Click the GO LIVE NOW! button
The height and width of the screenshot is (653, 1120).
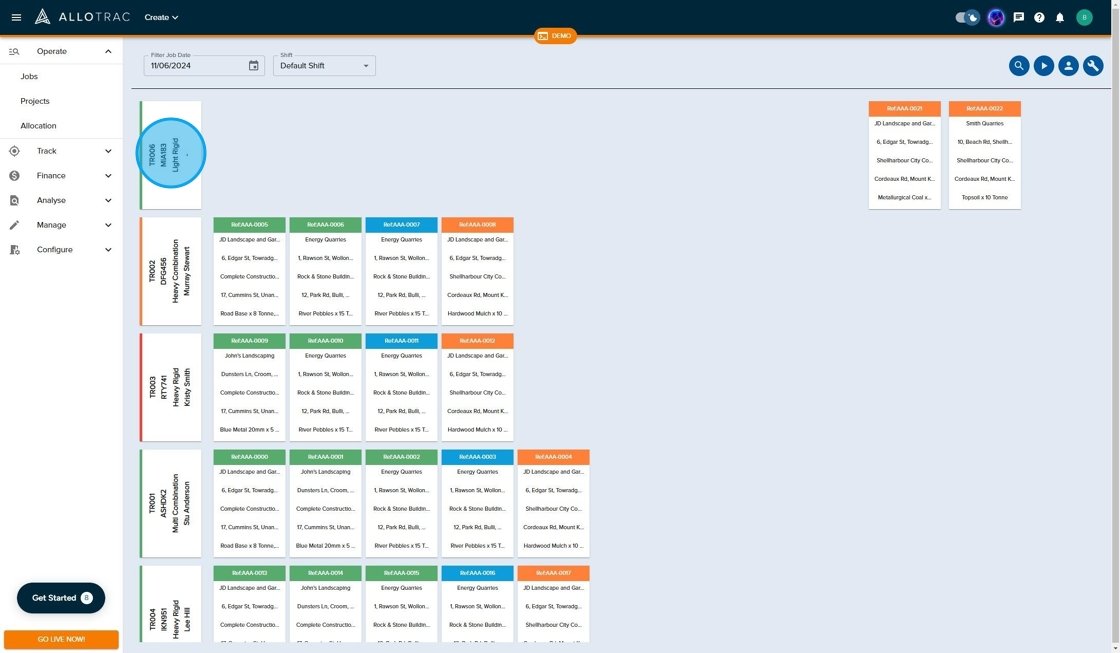coord(61,639)
